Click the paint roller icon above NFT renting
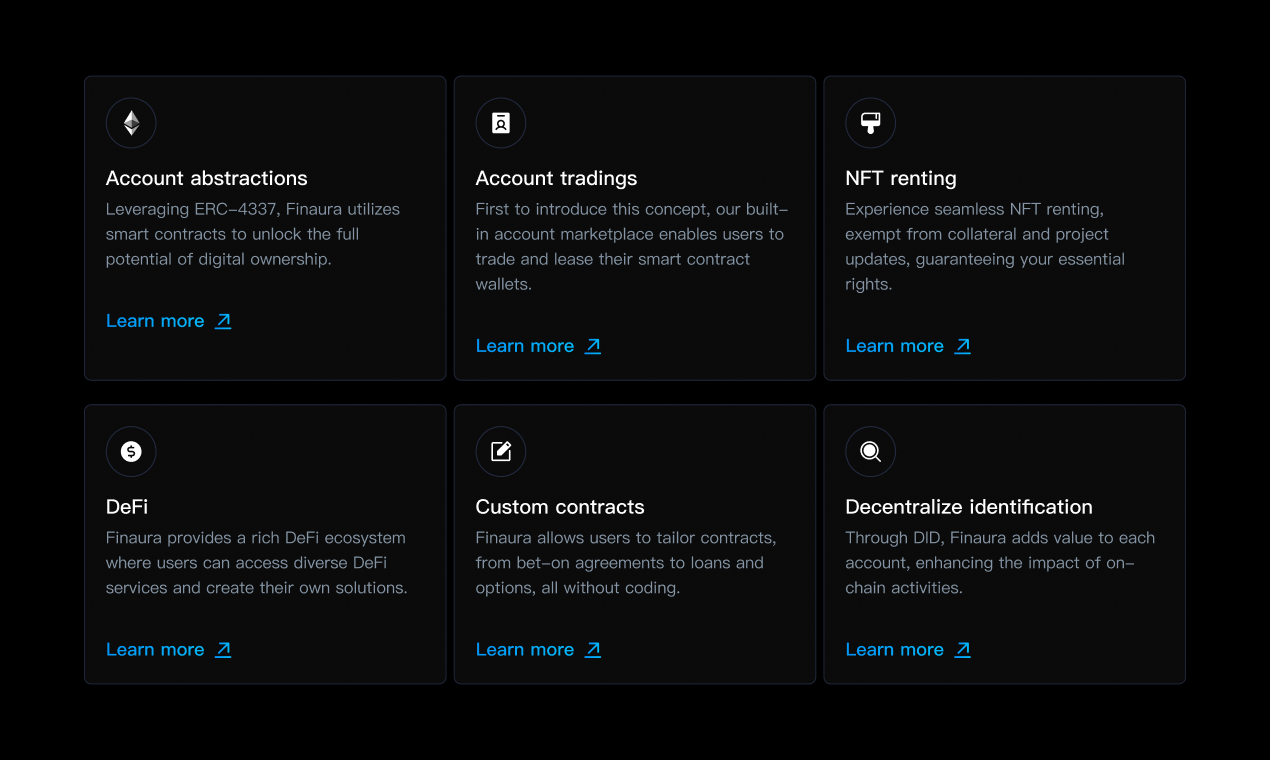Screen dimensions: 1270x760 tap(870, 123)
